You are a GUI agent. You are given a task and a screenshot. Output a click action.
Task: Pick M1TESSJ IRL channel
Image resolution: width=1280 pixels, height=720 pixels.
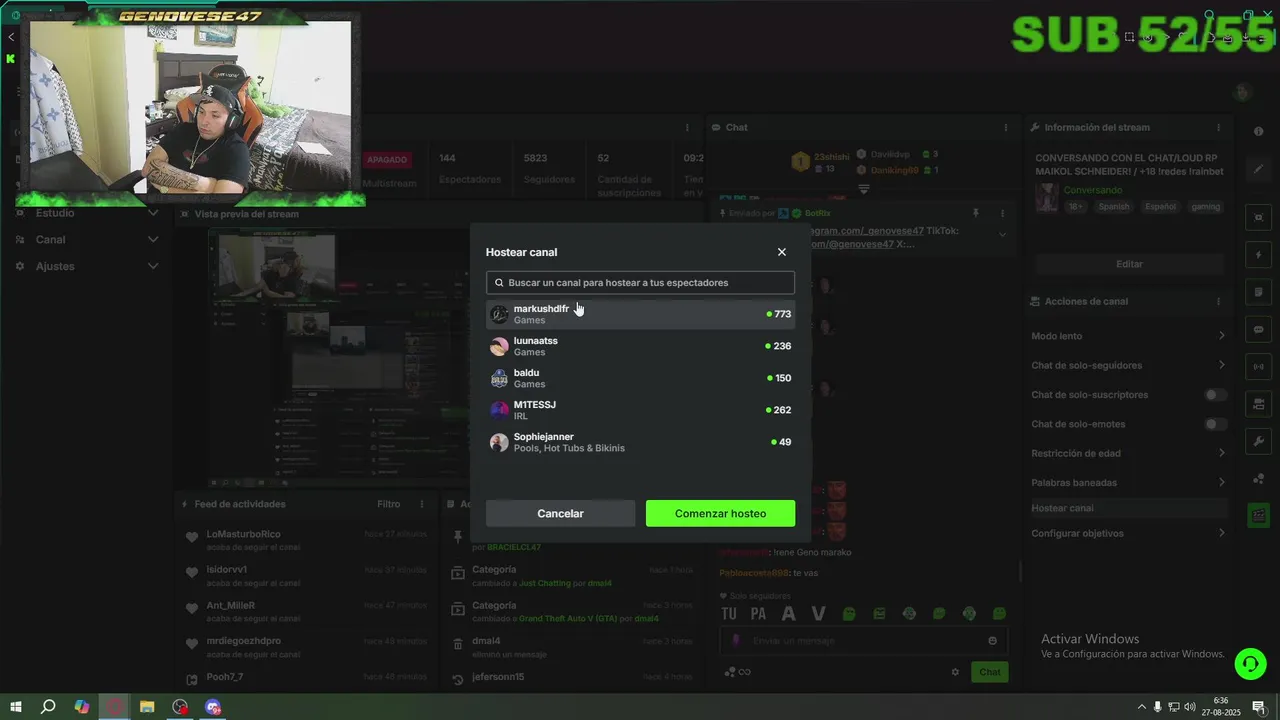pos(640,410)
